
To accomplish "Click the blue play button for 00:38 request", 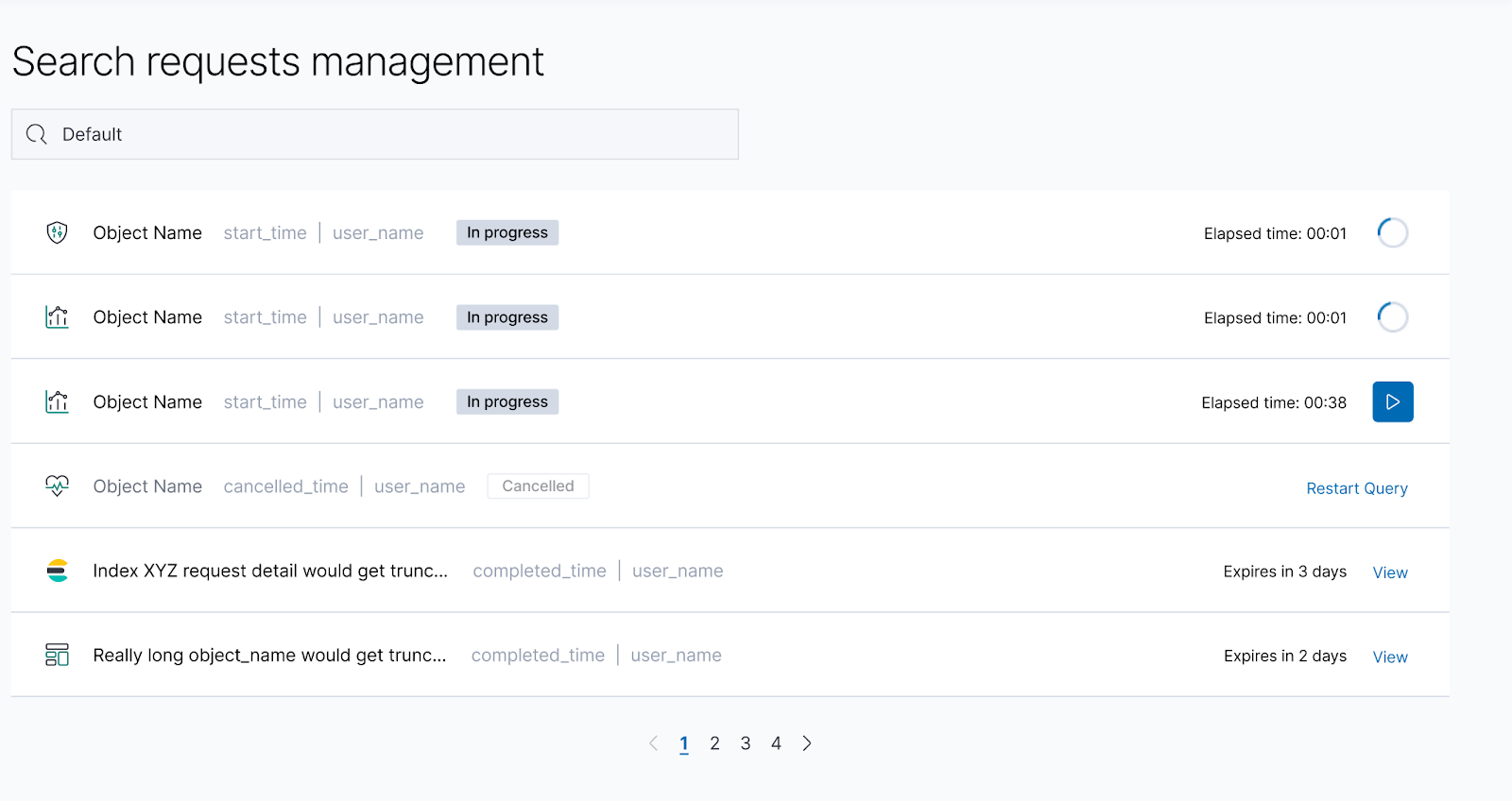I will point(1393,401).
